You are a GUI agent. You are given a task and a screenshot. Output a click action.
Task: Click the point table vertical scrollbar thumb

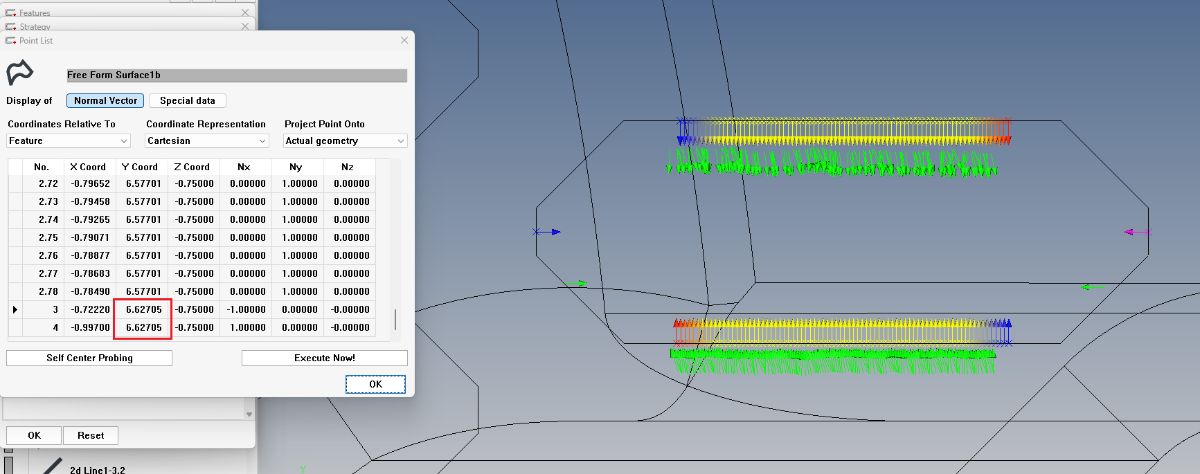click(x=395, y=320)
